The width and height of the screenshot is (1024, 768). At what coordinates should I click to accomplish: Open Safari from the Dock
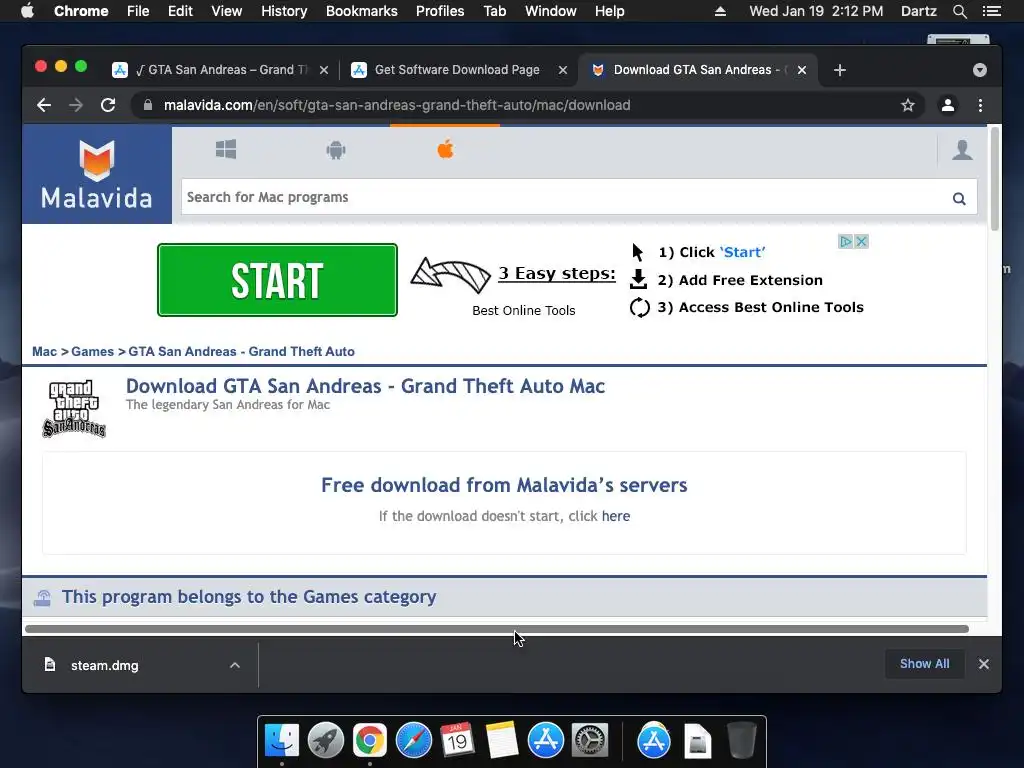[x=413, y=741]
